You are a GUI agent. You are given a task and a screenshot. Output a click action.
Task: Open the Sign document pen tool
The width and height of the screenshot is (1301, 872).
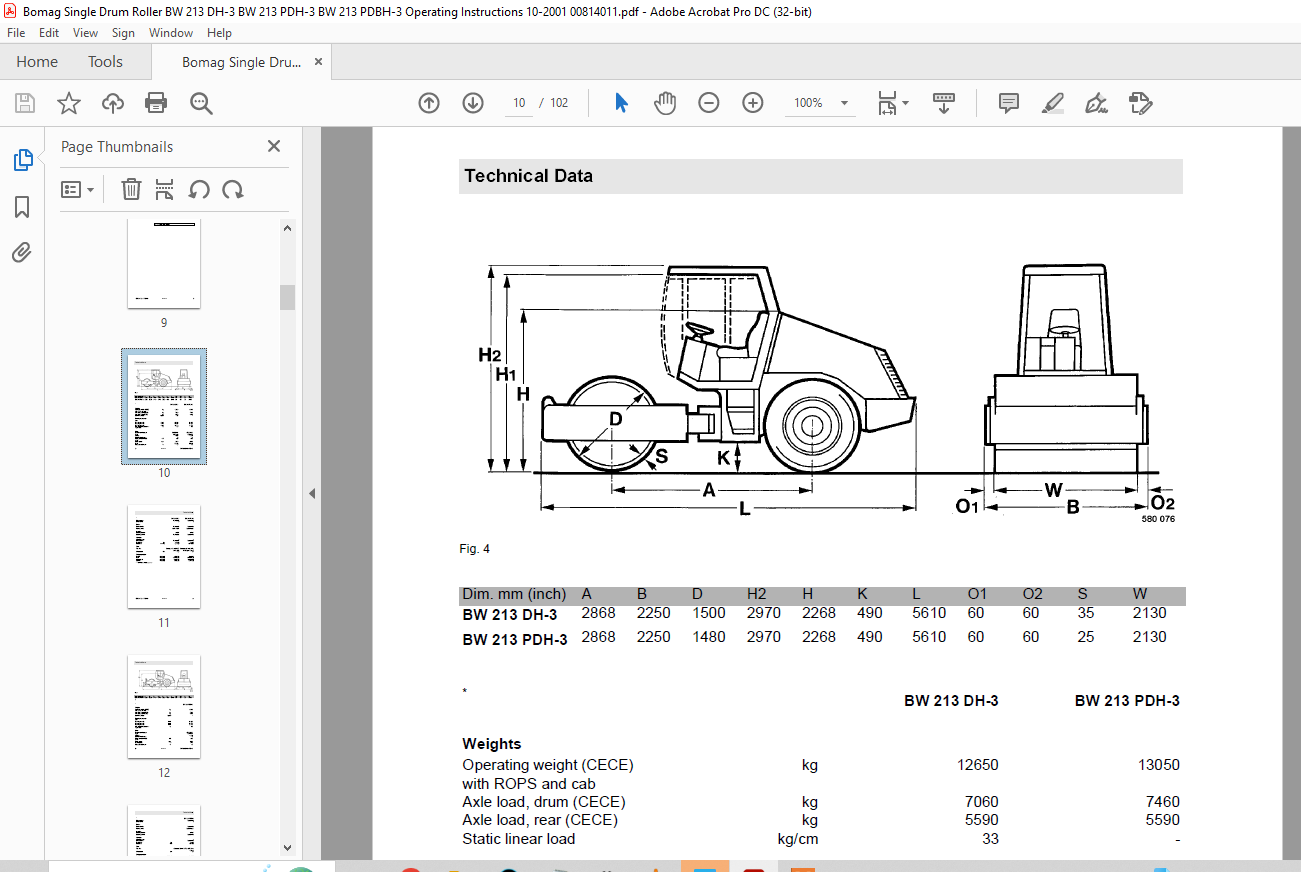pyautogui.click(x=1097, y=103)
